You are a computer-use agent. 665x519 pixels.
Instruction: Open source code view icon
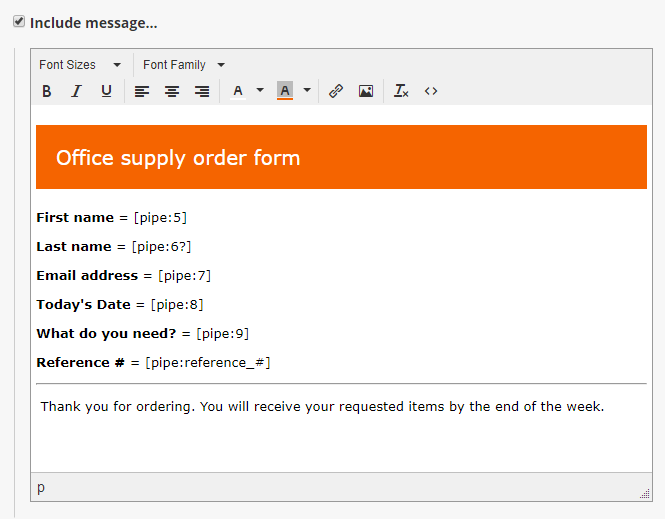coord(431,91)
